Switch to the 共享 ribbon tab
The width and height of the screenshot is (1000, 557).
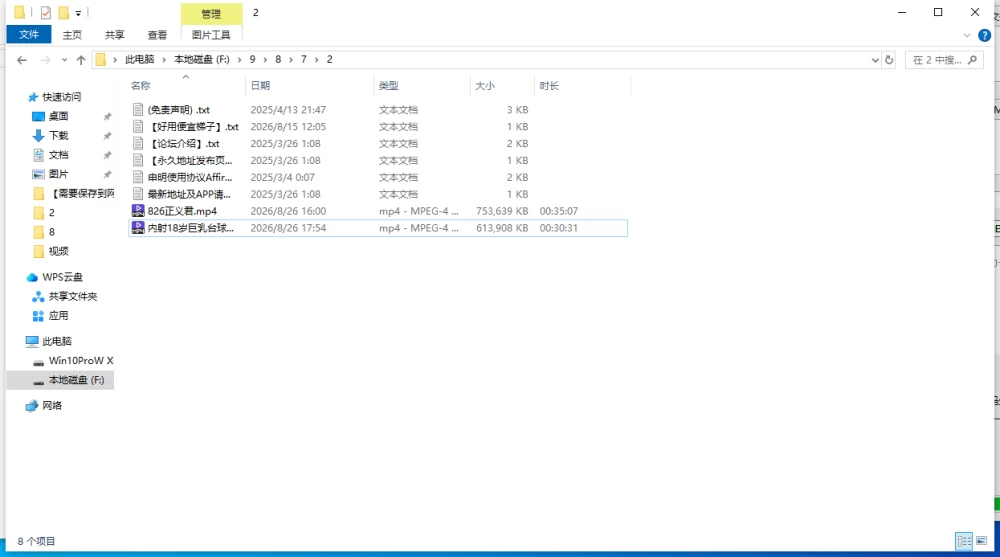click(115, 34)
